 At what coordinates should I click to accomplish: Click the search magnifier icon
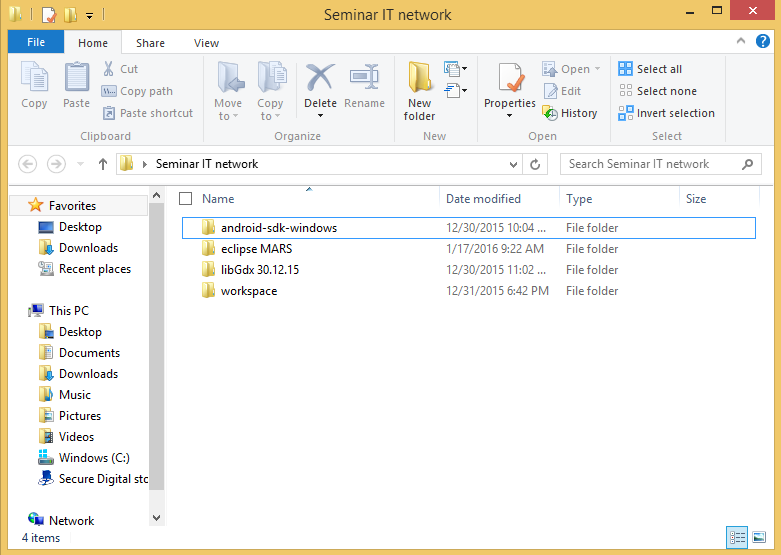(747, 164)
